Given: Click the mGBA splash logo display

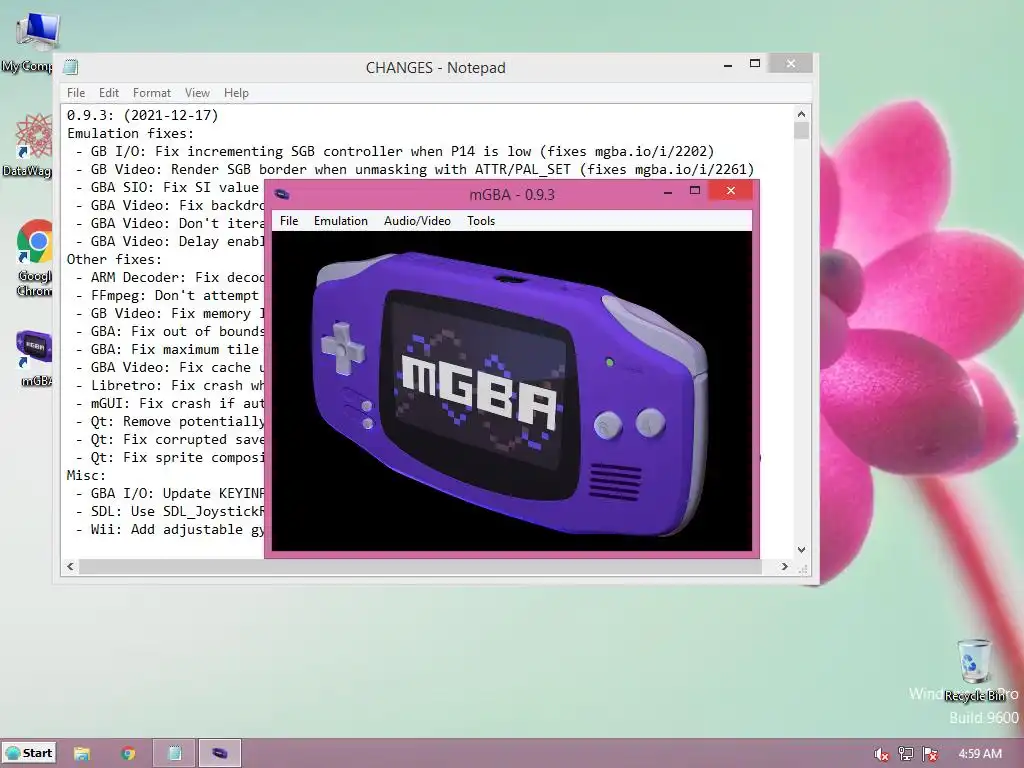Looking at the screenshot, I should tap(511, 391).
